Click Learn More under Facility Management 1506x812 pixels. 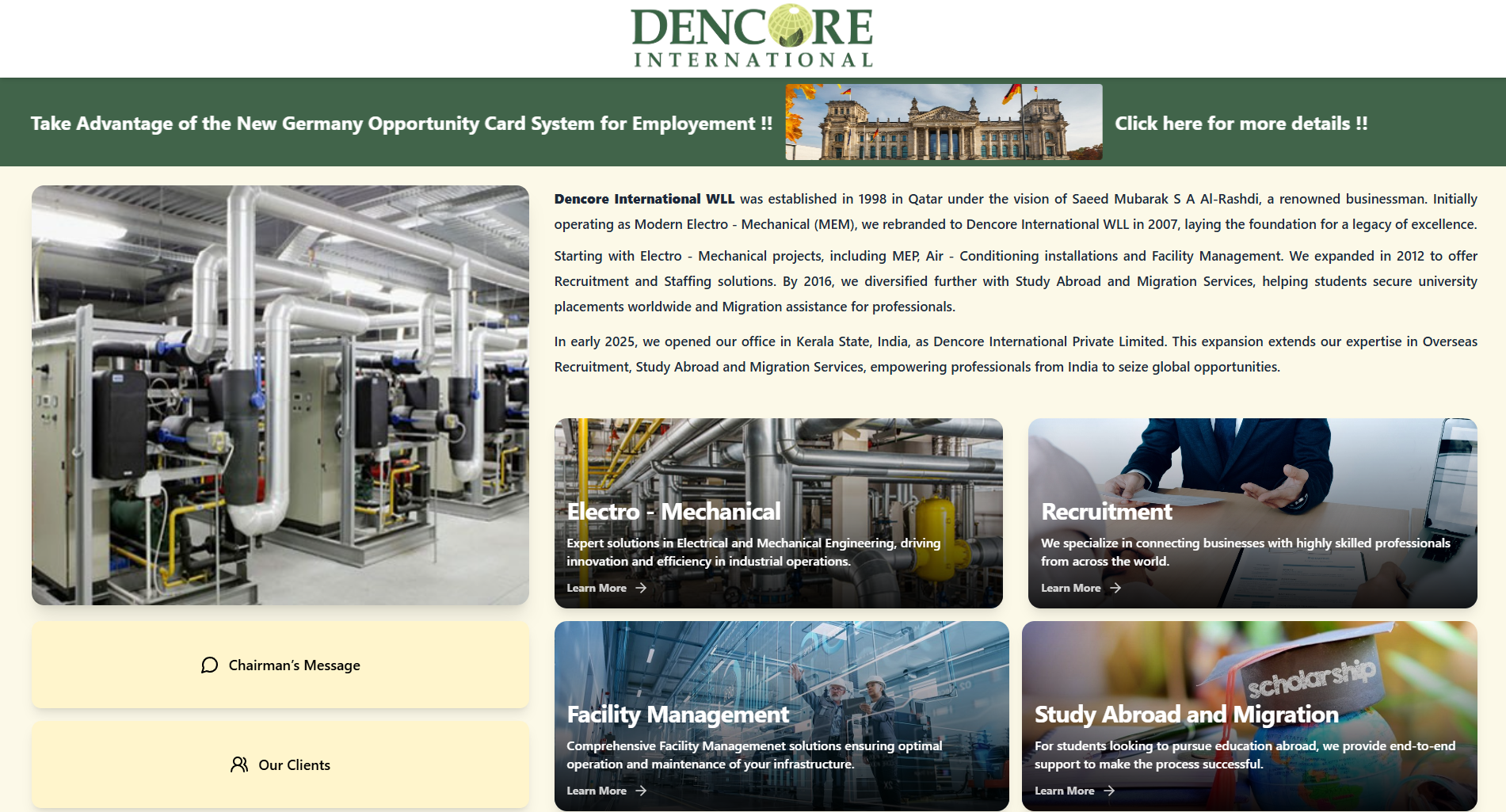point(597,791)
